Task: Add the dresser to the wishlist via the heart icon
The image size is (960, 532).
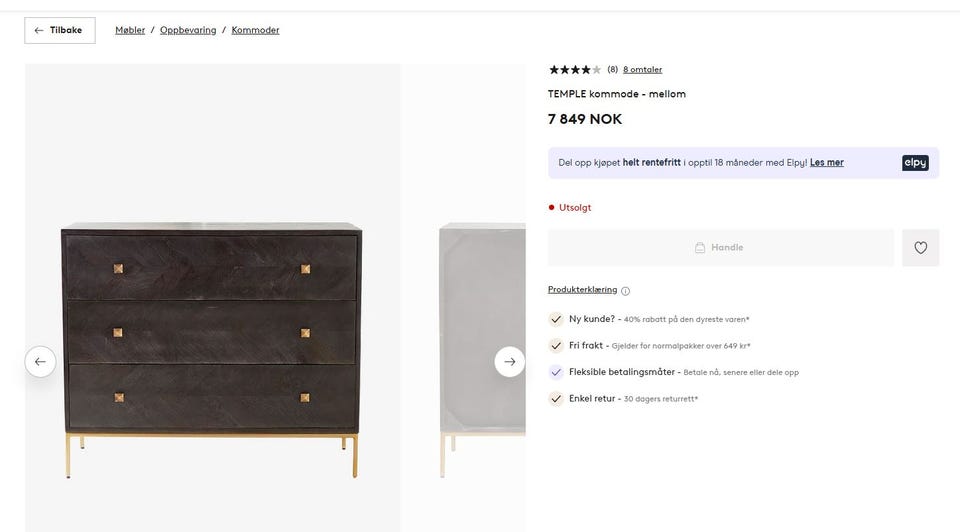Action: pos(920,248)
